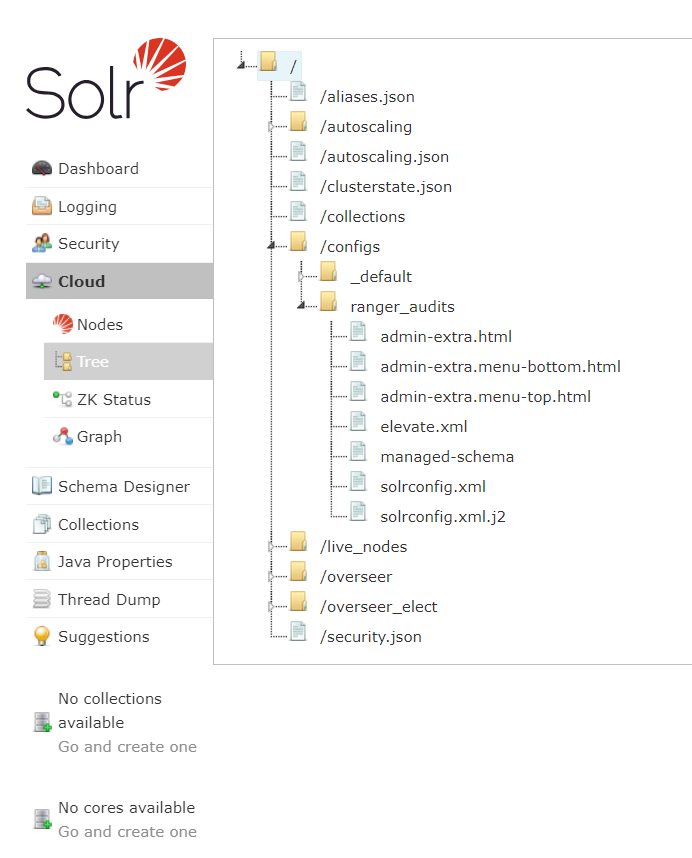Click the solrconfig.xml.j2 file icon
The height and width of the screenshot is (858, 692).
point(358,511)
